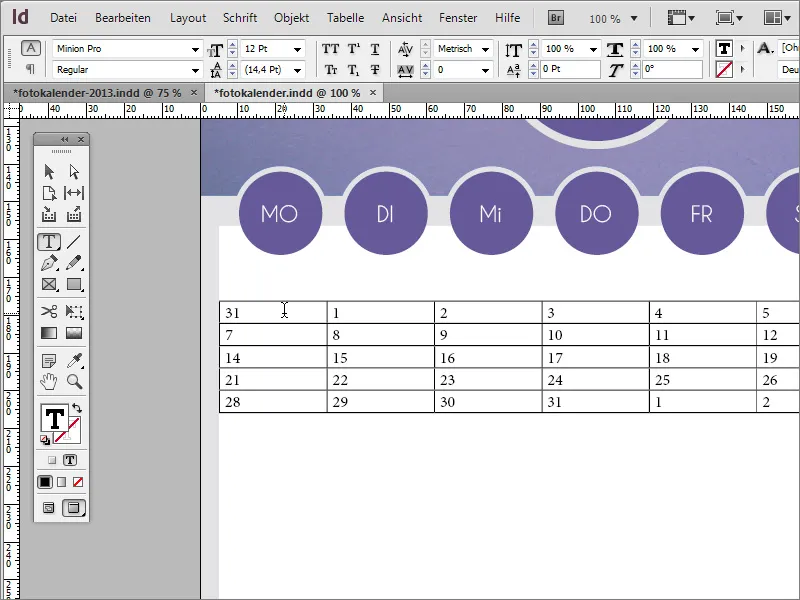Select the Hand tool
This screenshot has width=800, height=600.
[x=49, y=382]
